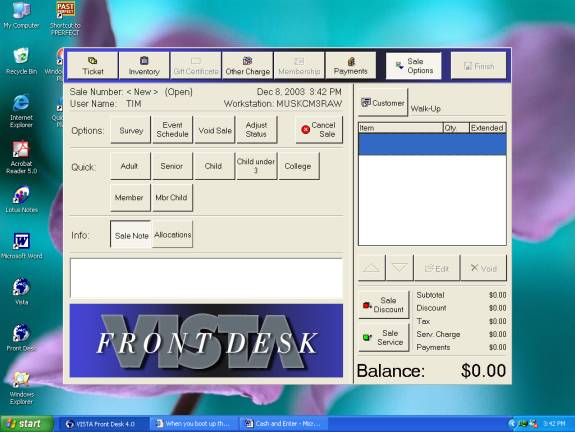The image size is (575, 432).
Task: Move selection down with the down arrow
Action: tap(400, 268)
